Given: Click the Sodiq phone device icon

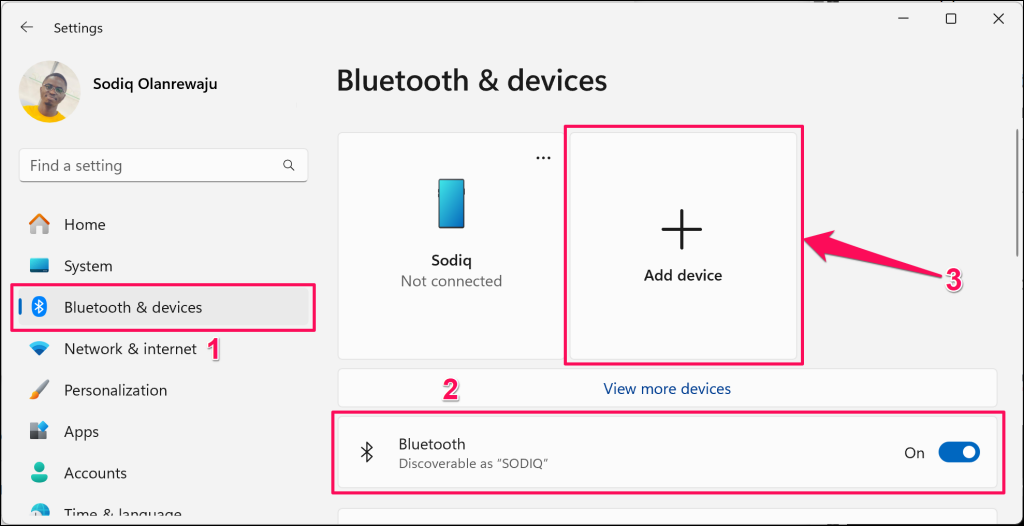Looking at the screenshot, I should [451, 203].
